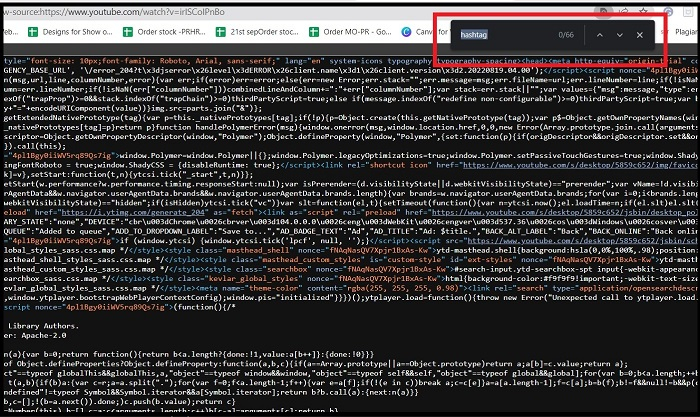The image size is (700, 417).
Task: Click 'script nonce=' line with (function(){/*
Action: pos(120,307)
